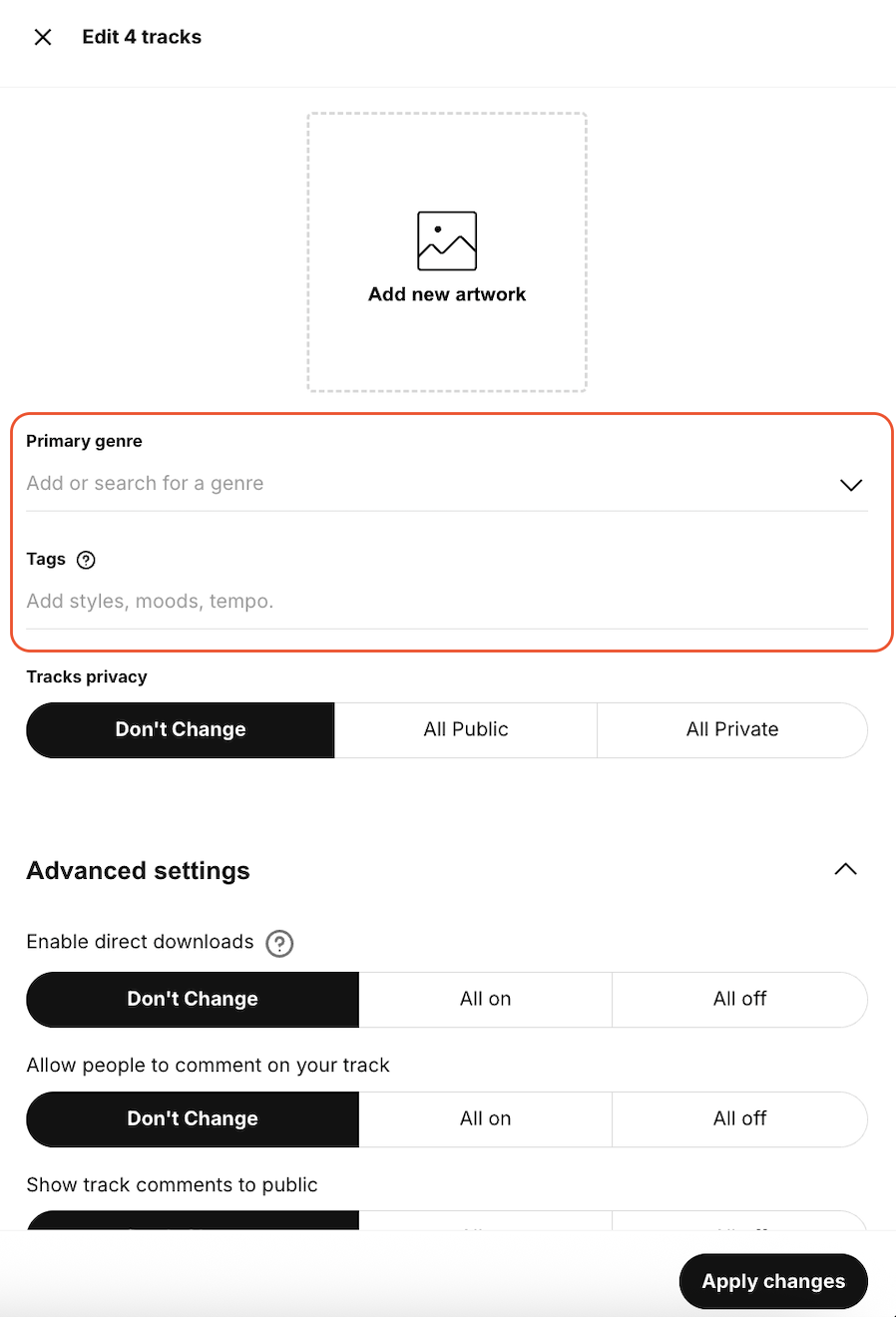Click the artwork image placeholder icon
896x1317 pixels.
(x=447, y=240)
